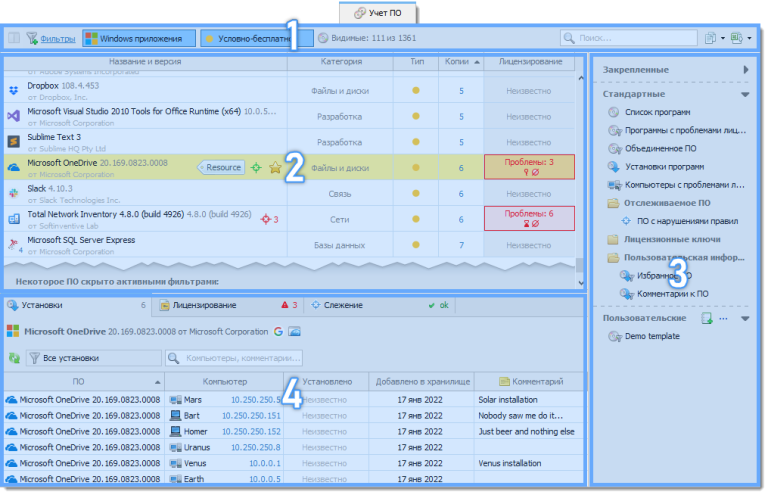Viewport: 768px width, 495px height.
Task: Open copies count 7 for SQL Server Express
Action: pyautogui.click(x=461, y=245)
